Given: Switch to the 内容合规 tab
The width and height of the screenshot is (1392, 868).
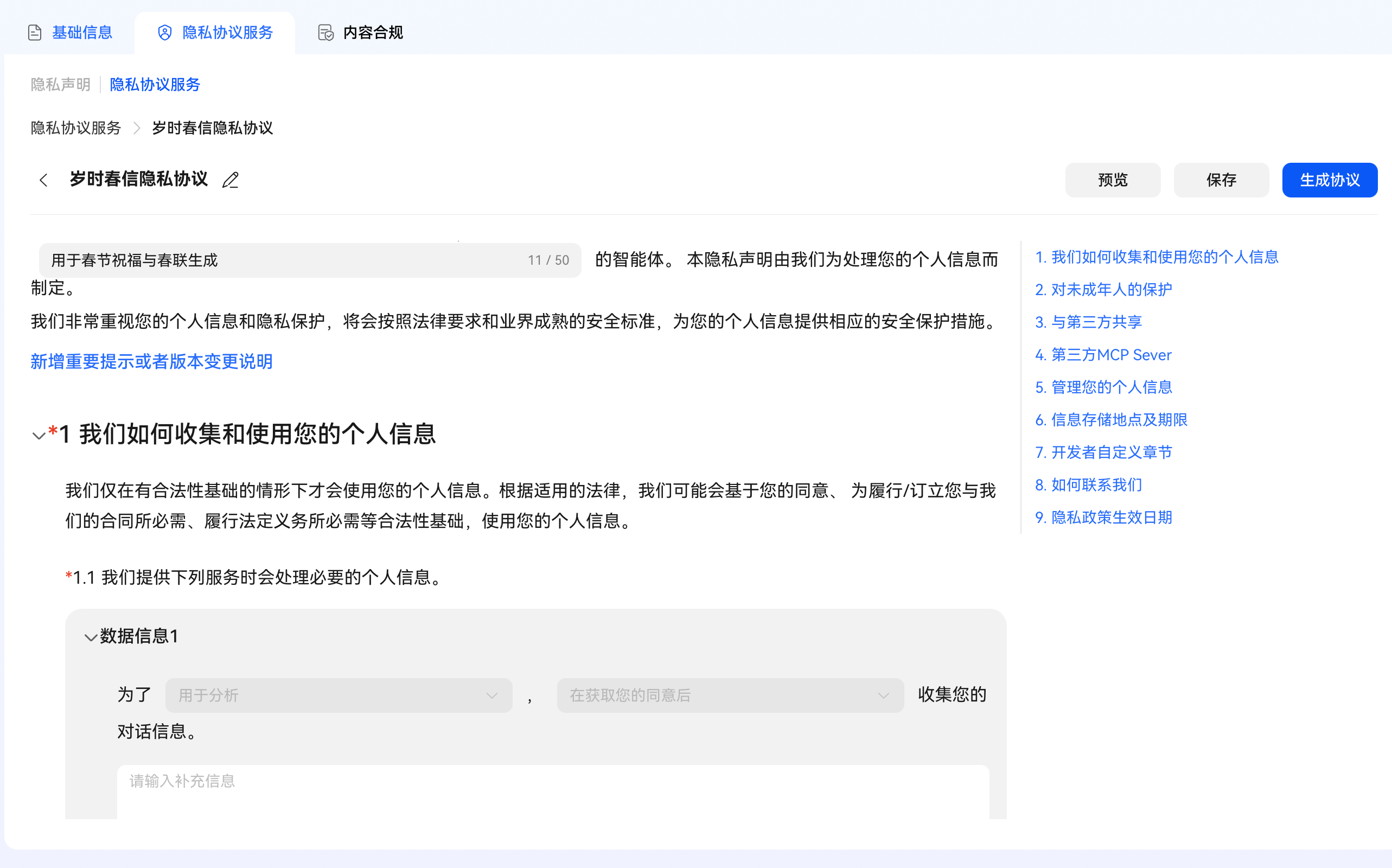Looking at the screenshot, I should pos(373,33).
